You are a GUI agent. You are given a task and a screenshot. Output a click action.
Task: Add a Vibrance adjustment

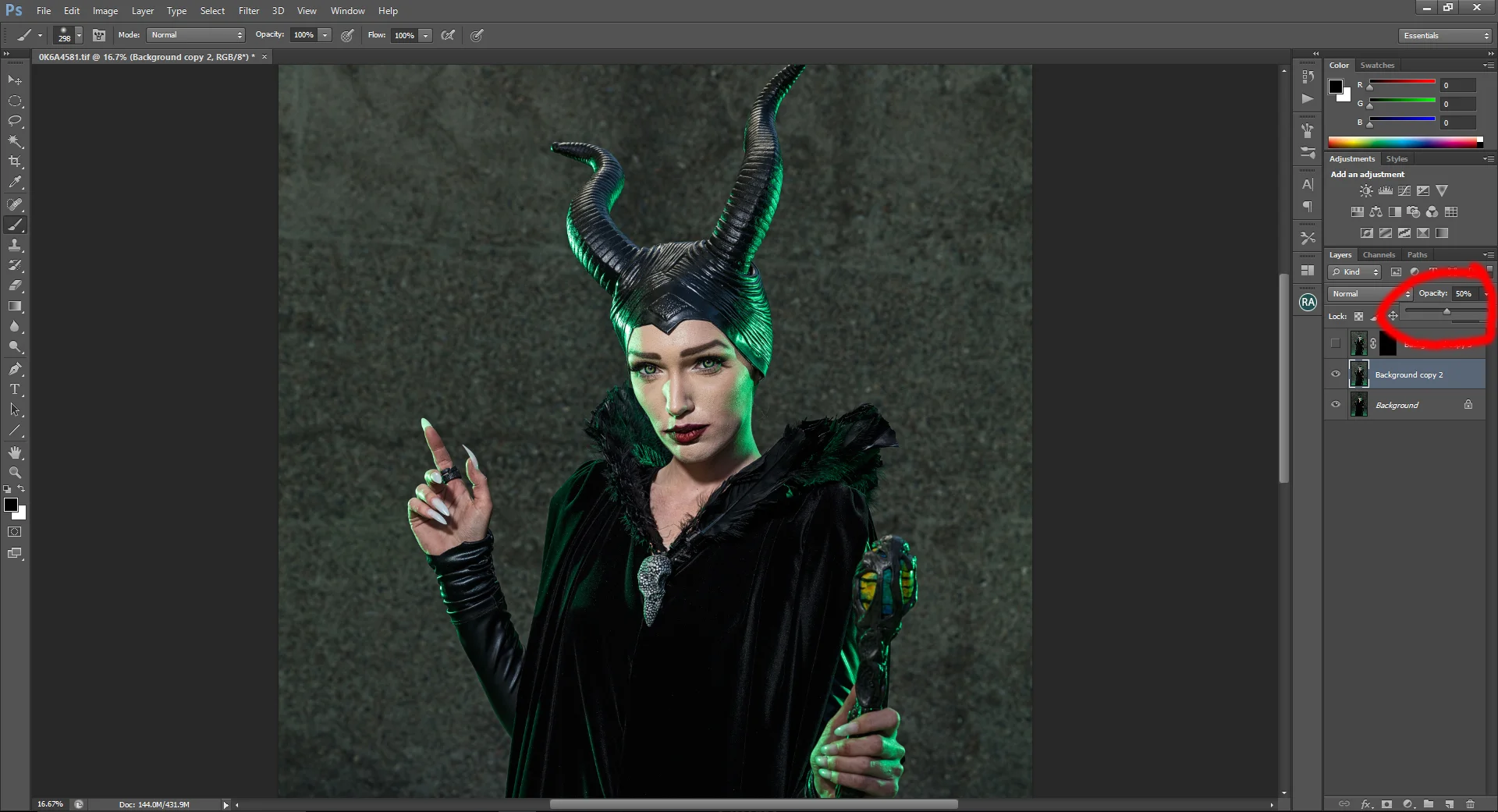tap(1442, 191)
